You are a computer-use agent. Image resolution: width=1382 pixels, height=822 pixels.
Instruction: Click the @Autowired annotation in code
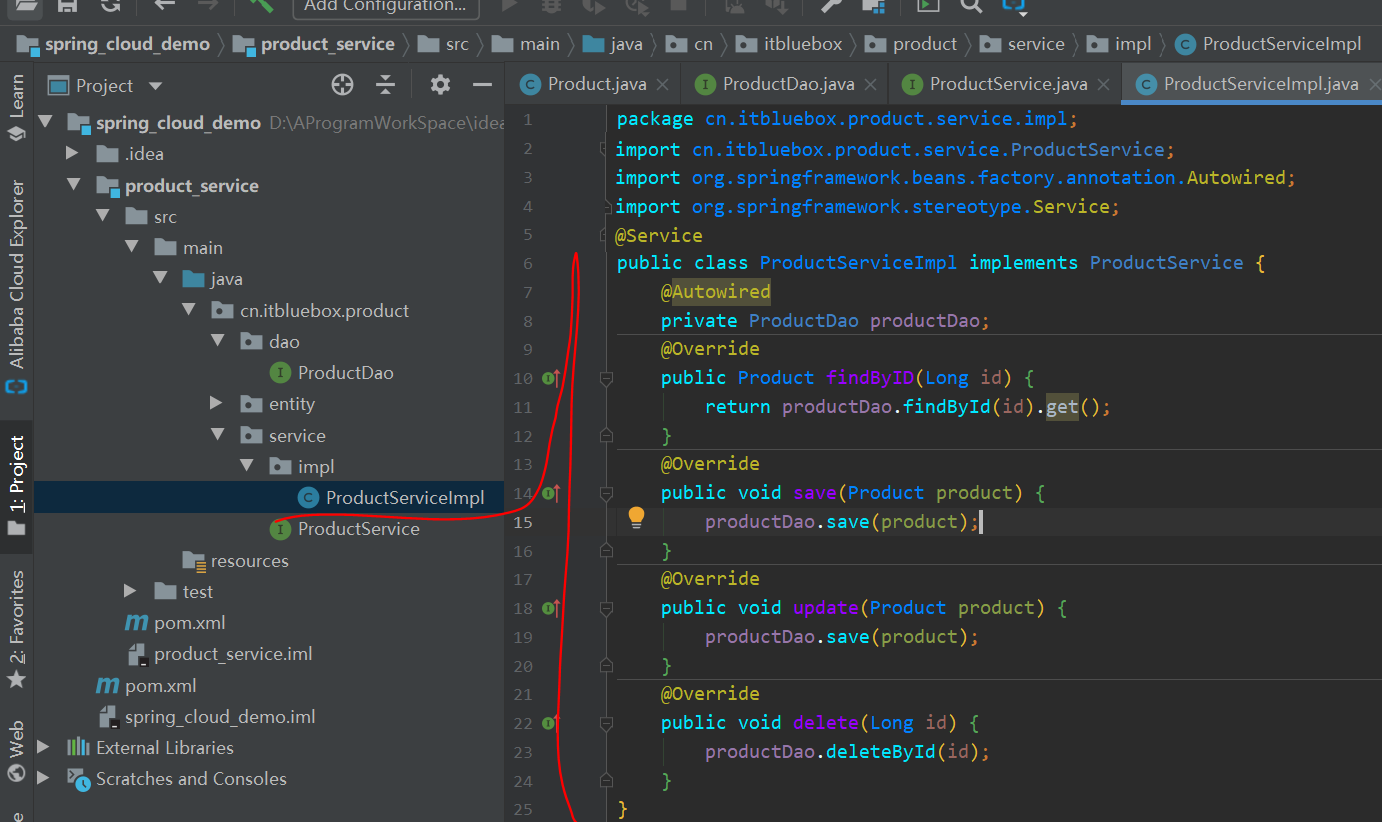716,292
